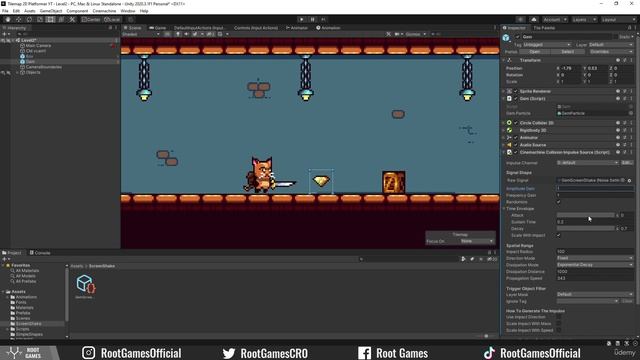Viewport: 640px width, 360px height.
Task: Open the Layer Mask dropdown
Action: tap(595, 294)
